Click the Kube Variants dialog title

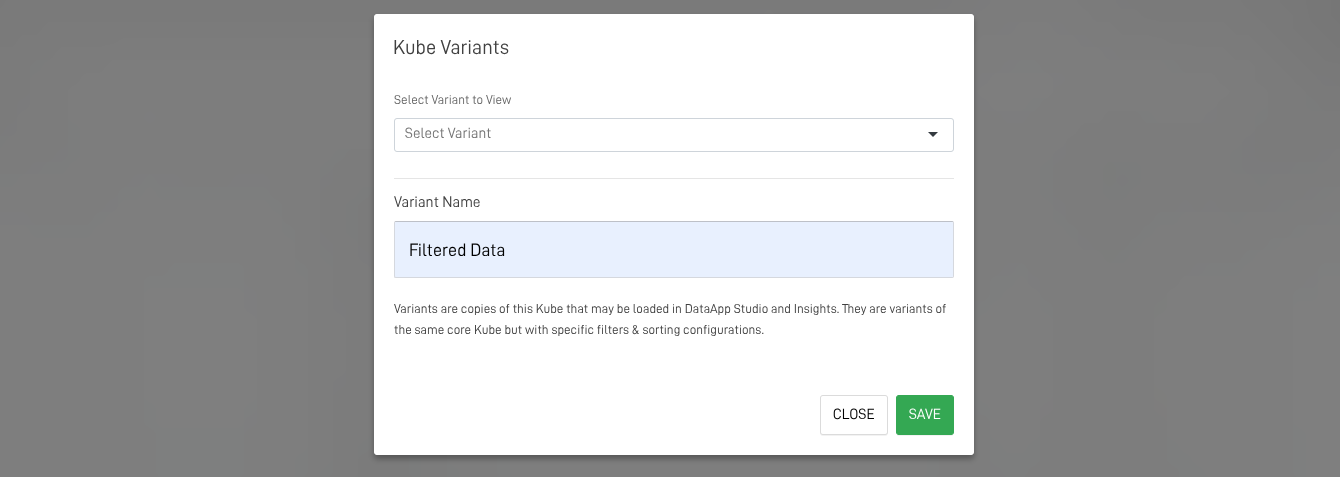pyautogui.click(x=451, y=48)
